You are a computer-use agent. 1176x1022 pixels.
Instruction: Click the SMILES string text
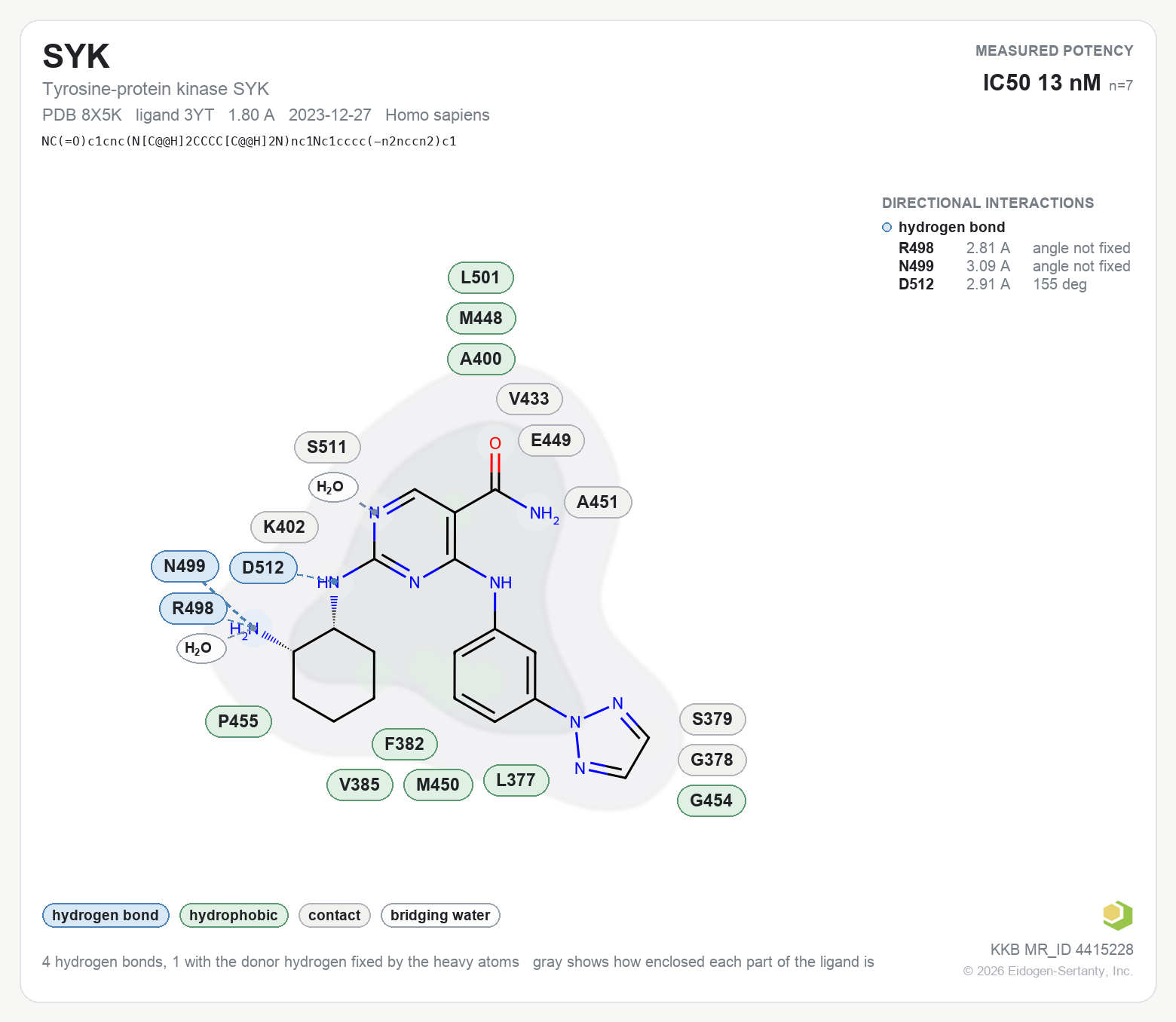coord(249,141)
